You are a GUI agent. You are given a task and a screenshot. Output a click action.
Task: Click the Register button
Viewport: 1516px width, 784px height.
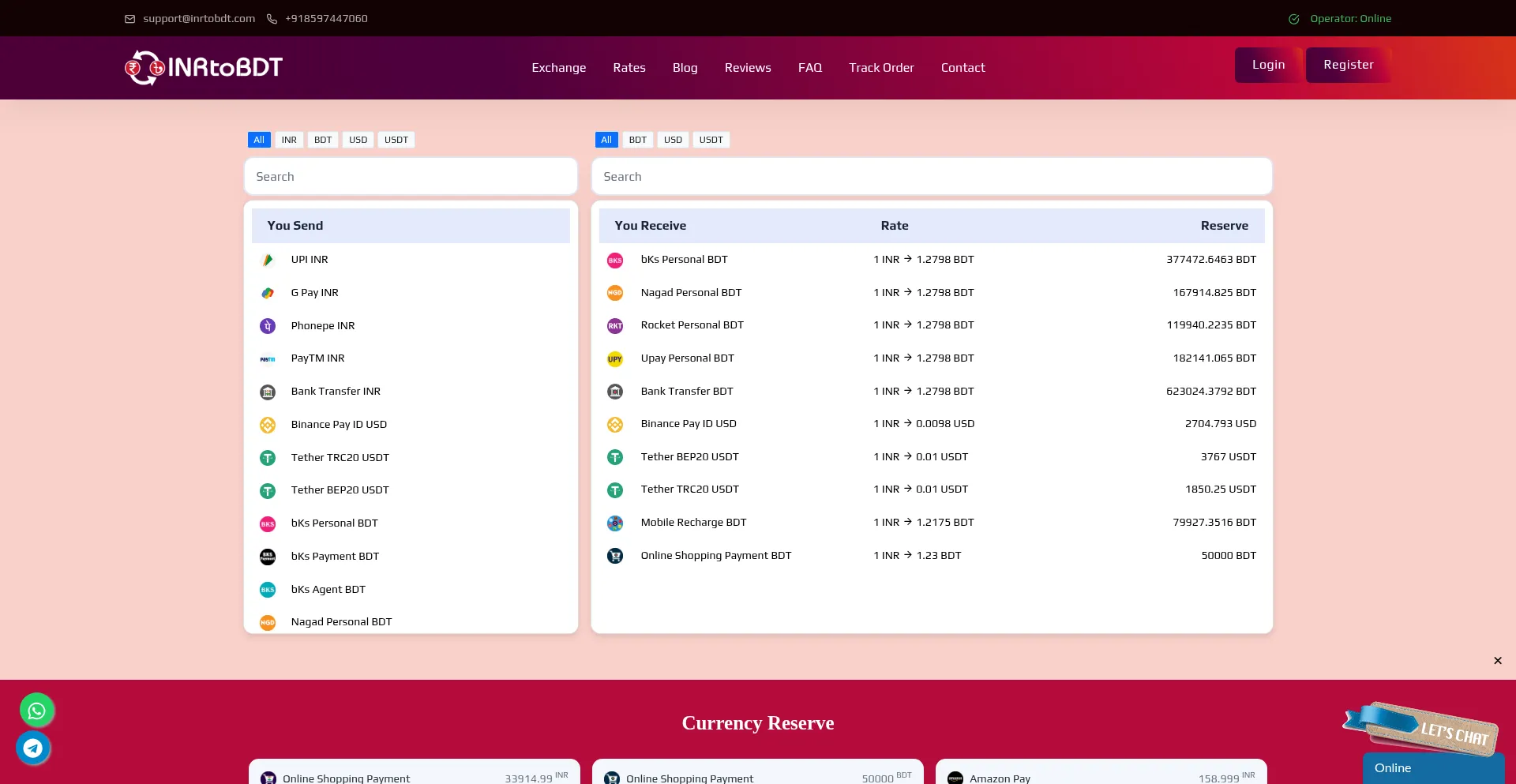click(x=1349, y=65)
